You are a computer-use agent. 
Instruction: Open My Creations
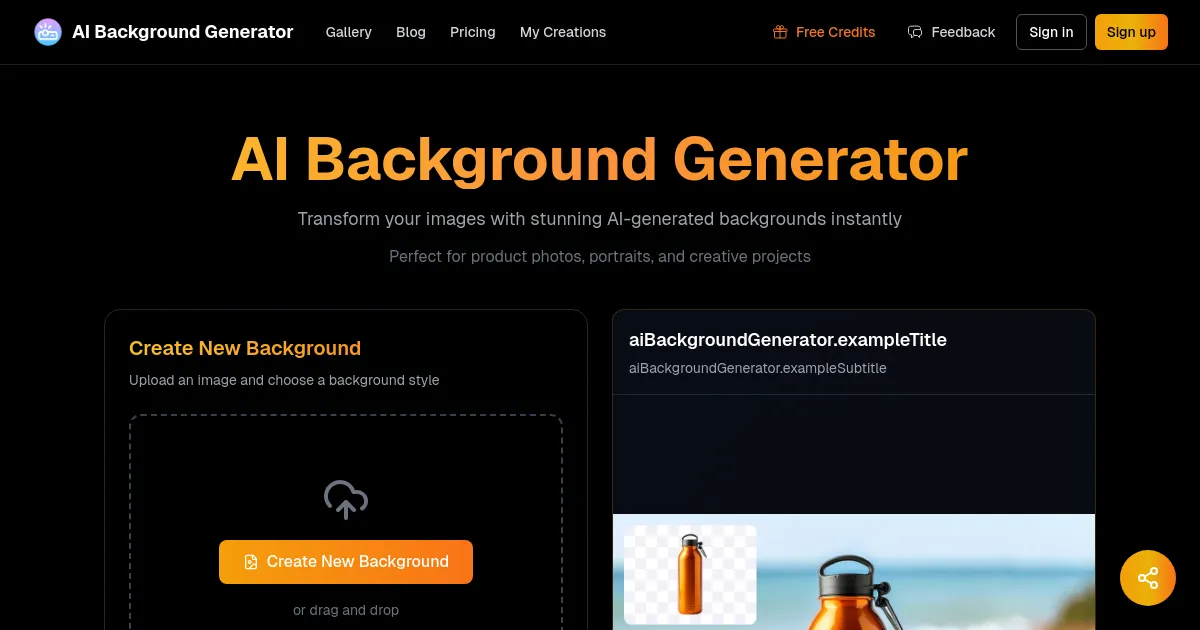(562, 32)
